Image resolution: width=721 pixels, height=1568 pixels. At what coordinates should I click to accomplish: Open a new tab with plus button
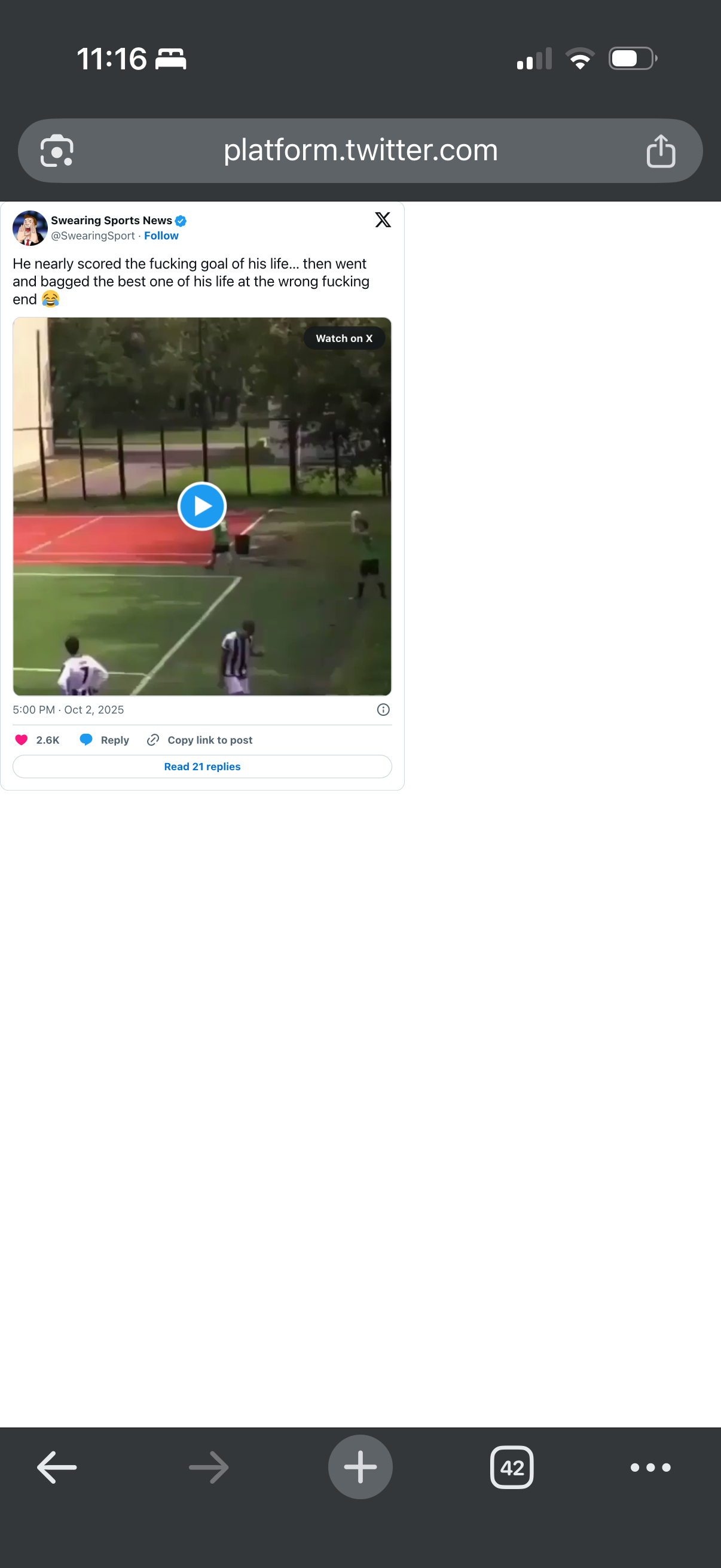coord(360,1467)
